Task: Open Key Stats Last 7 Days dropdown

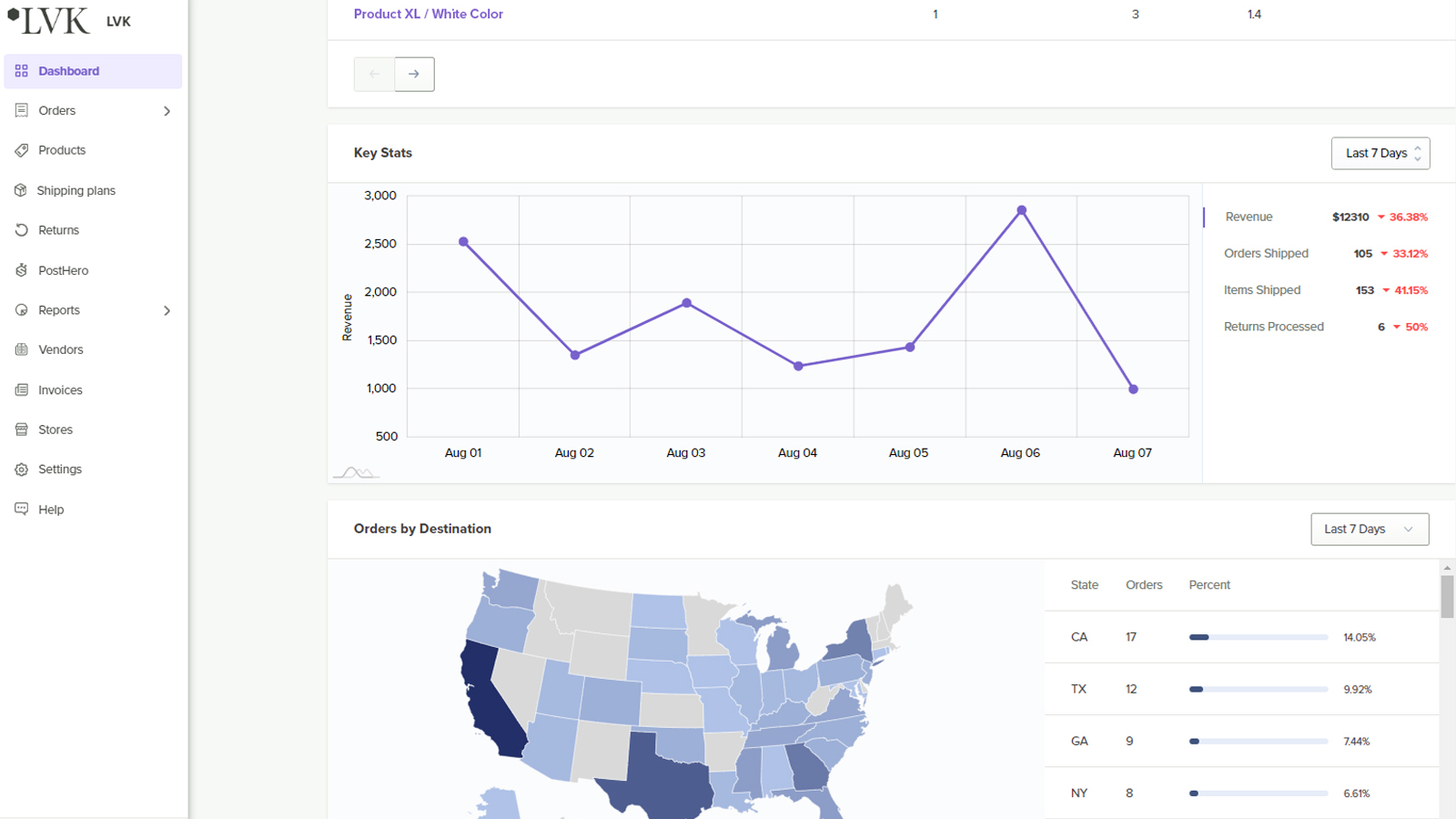Action: [x=1380, y=153]
